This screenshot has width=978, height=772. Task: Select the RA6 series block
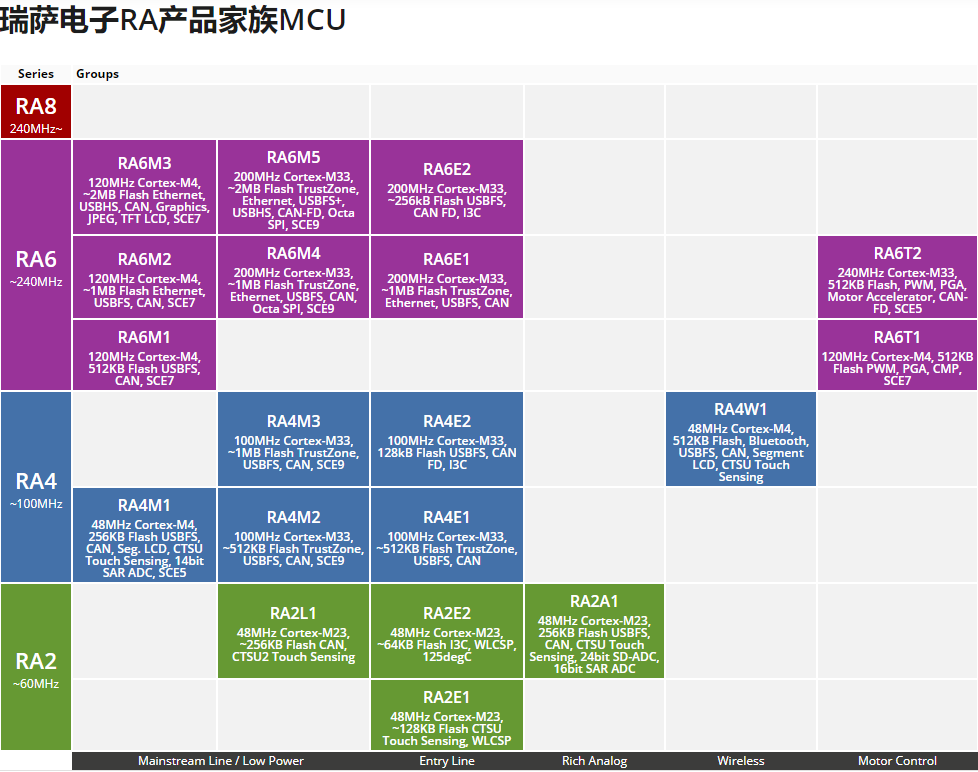click(36, 265)
